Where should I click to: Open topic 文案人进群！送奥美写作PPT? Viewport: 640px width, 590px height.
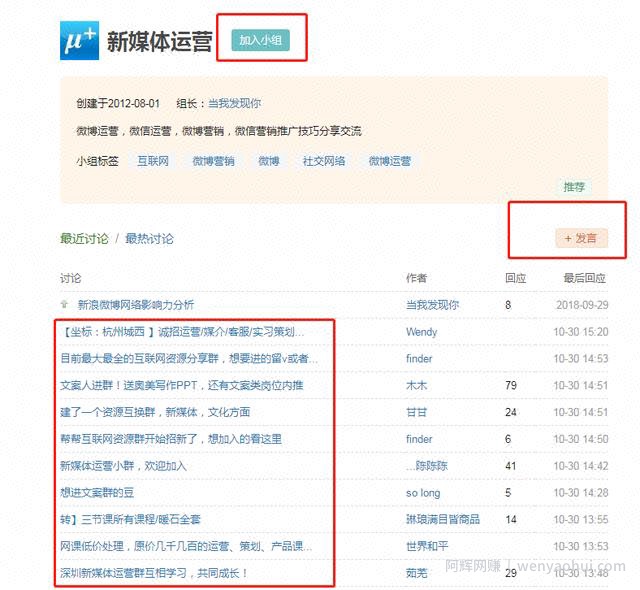182,386
